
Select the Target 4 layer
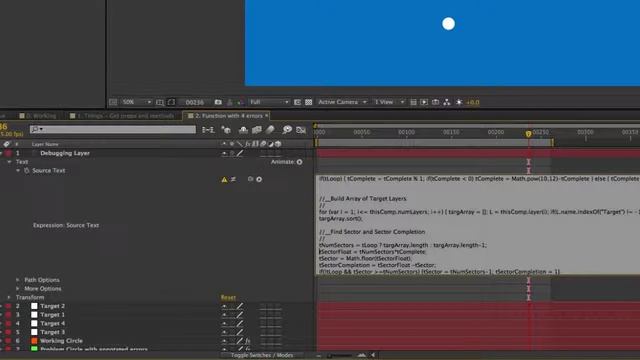pos(52,323)
